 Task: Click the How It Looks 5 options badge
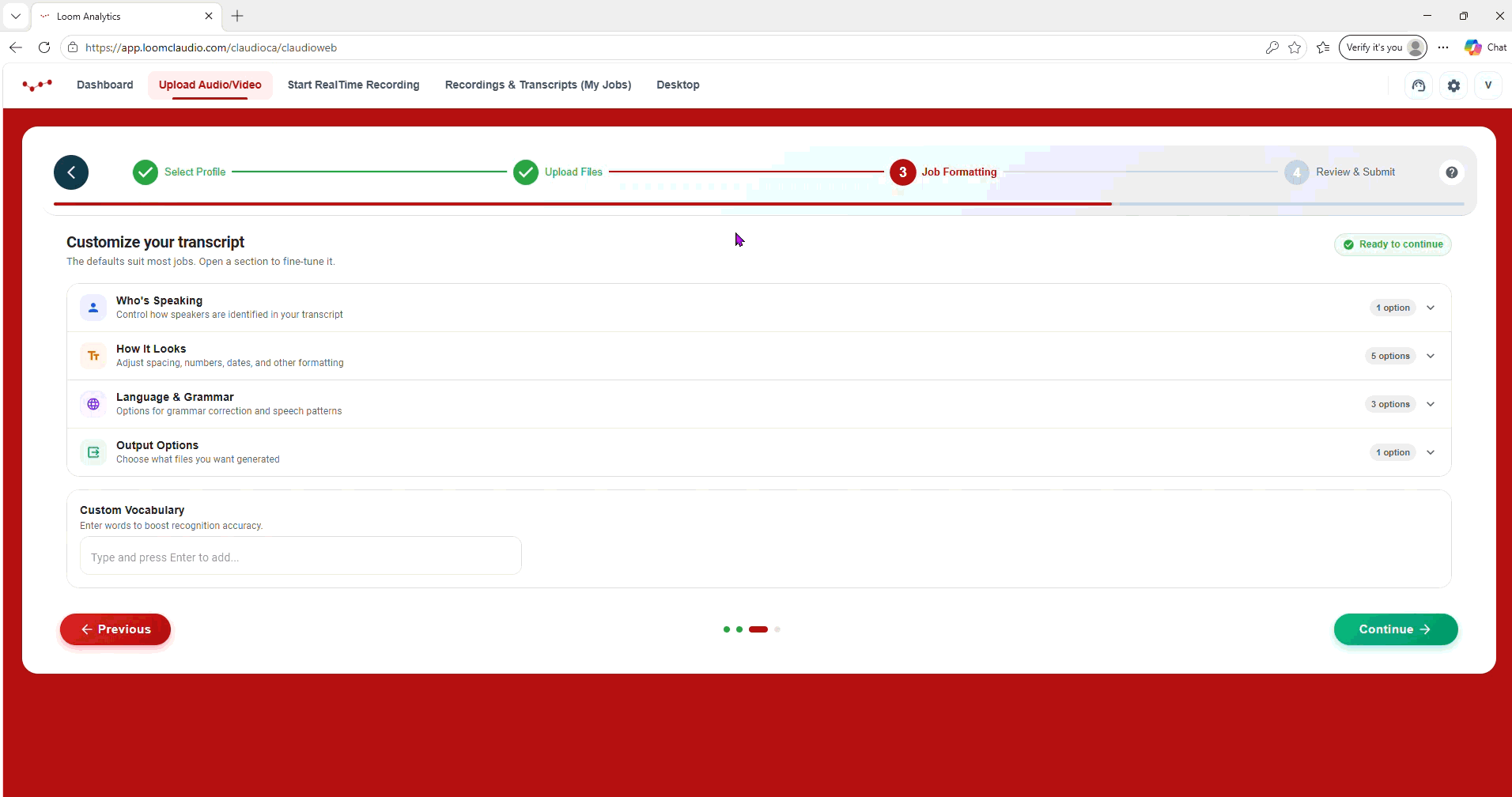(x=1390, y=356)
